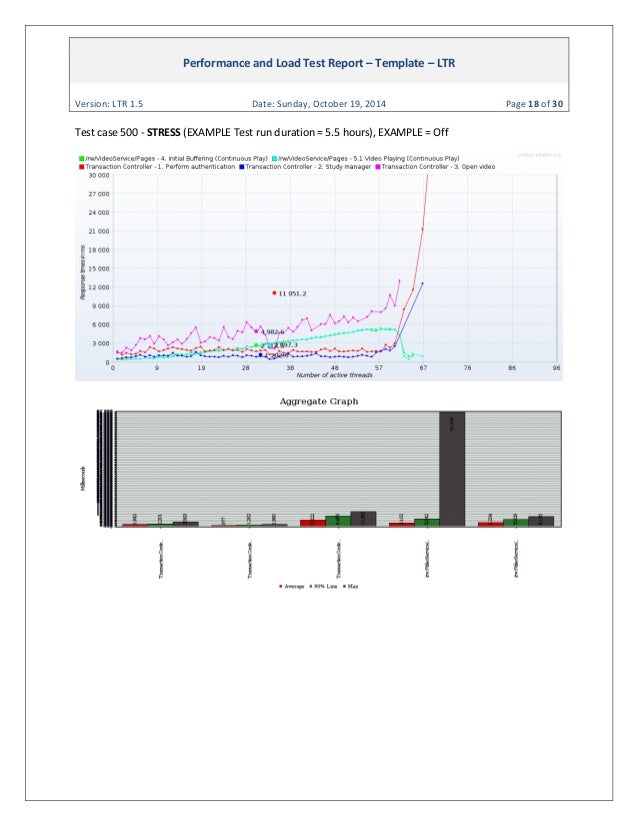
Task: Click red swatch for Perform authentication legend
Action: click(x=82, y=167)
